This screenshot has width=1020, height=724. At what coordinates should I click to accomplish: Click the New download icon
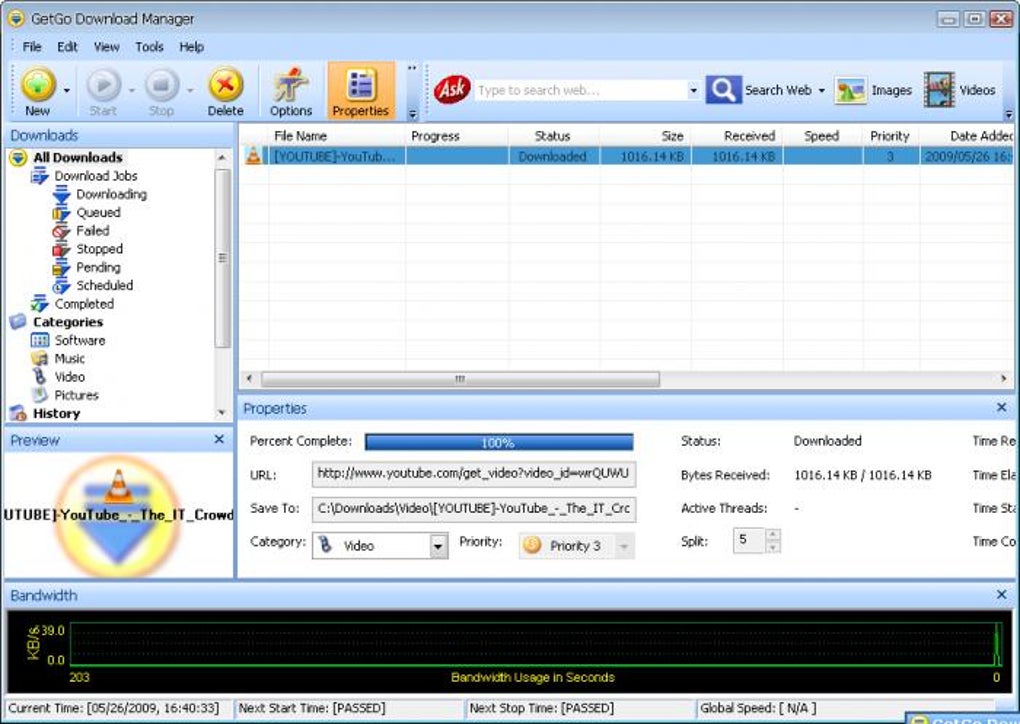pos(38,85)
